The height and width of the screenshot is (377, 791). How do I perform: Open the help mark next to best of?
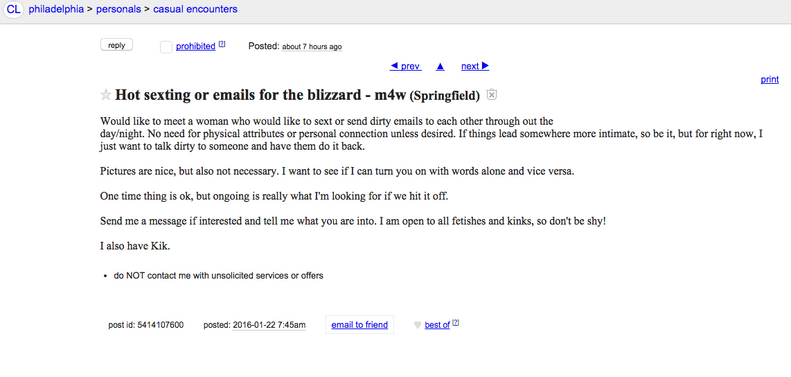click(456, 323)
